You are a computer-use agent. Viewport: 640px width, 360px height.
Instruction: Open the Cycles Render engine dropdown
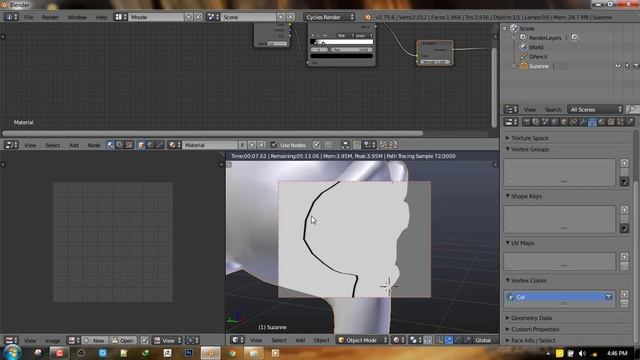click(329, 17)
